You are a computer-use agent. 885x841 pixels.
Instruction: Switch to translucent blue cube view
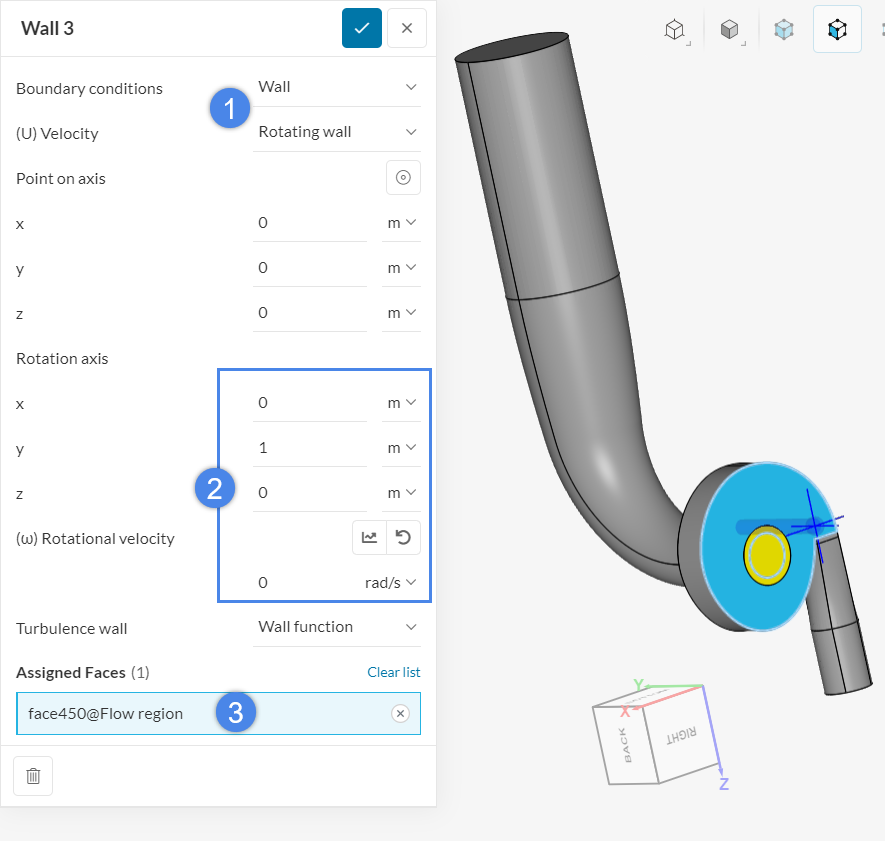(784, 30)
